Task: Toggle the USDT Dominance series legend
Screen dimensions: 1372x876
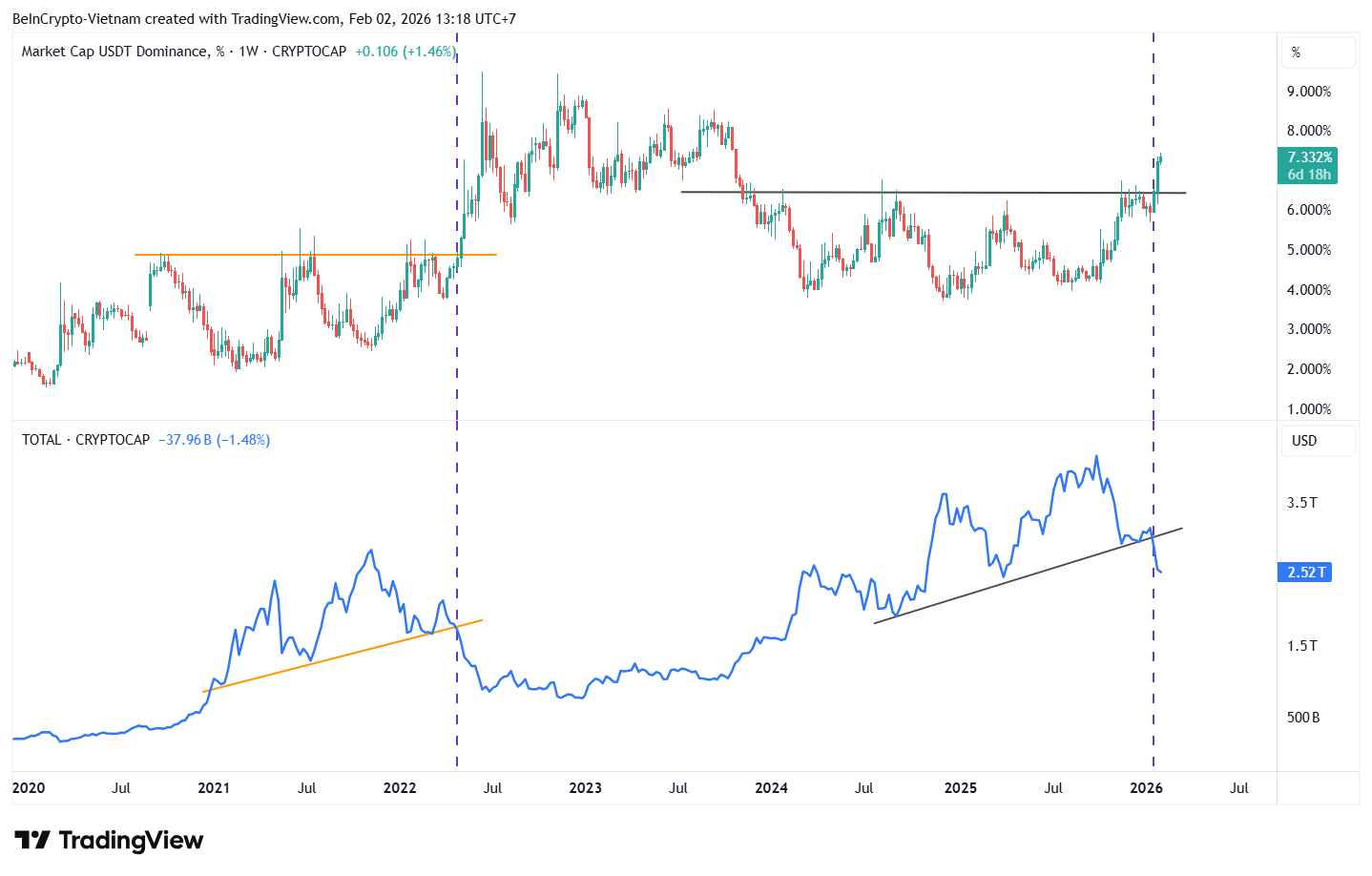Action: (116, 52)
